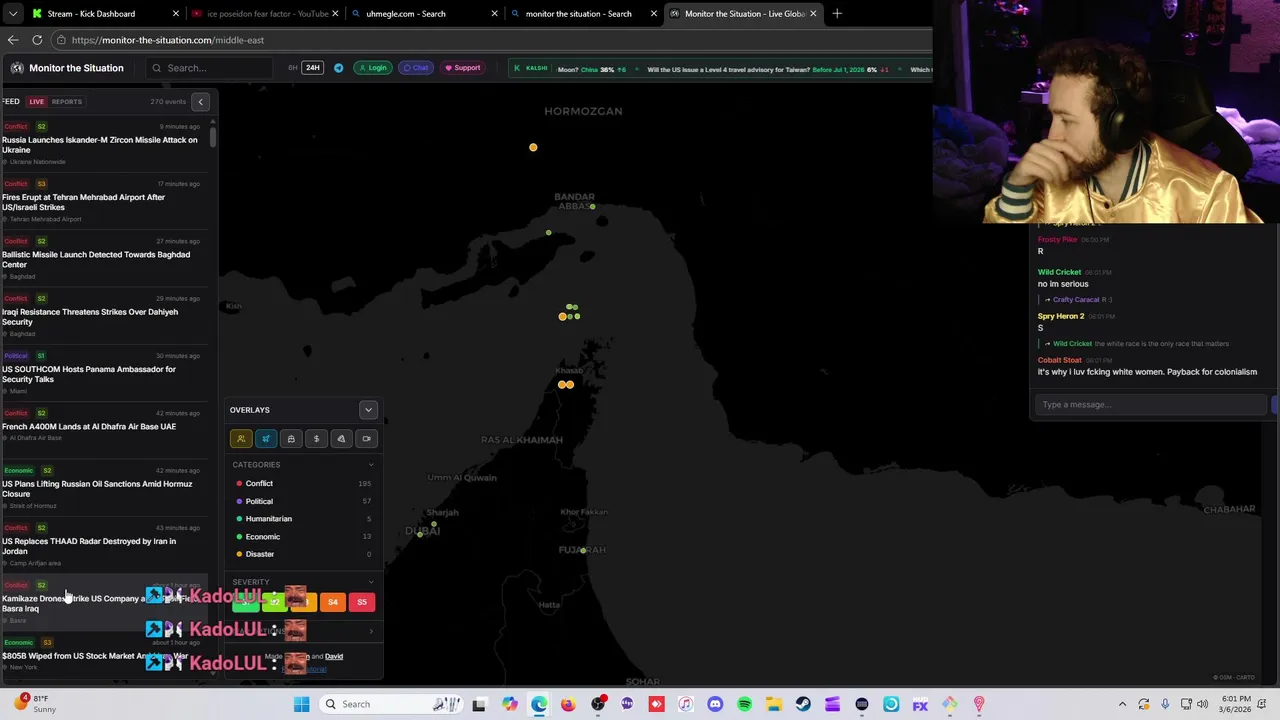Toggle the ship overlay icon
Viewport: 1280px width, 720px height.
click(291, 438)
